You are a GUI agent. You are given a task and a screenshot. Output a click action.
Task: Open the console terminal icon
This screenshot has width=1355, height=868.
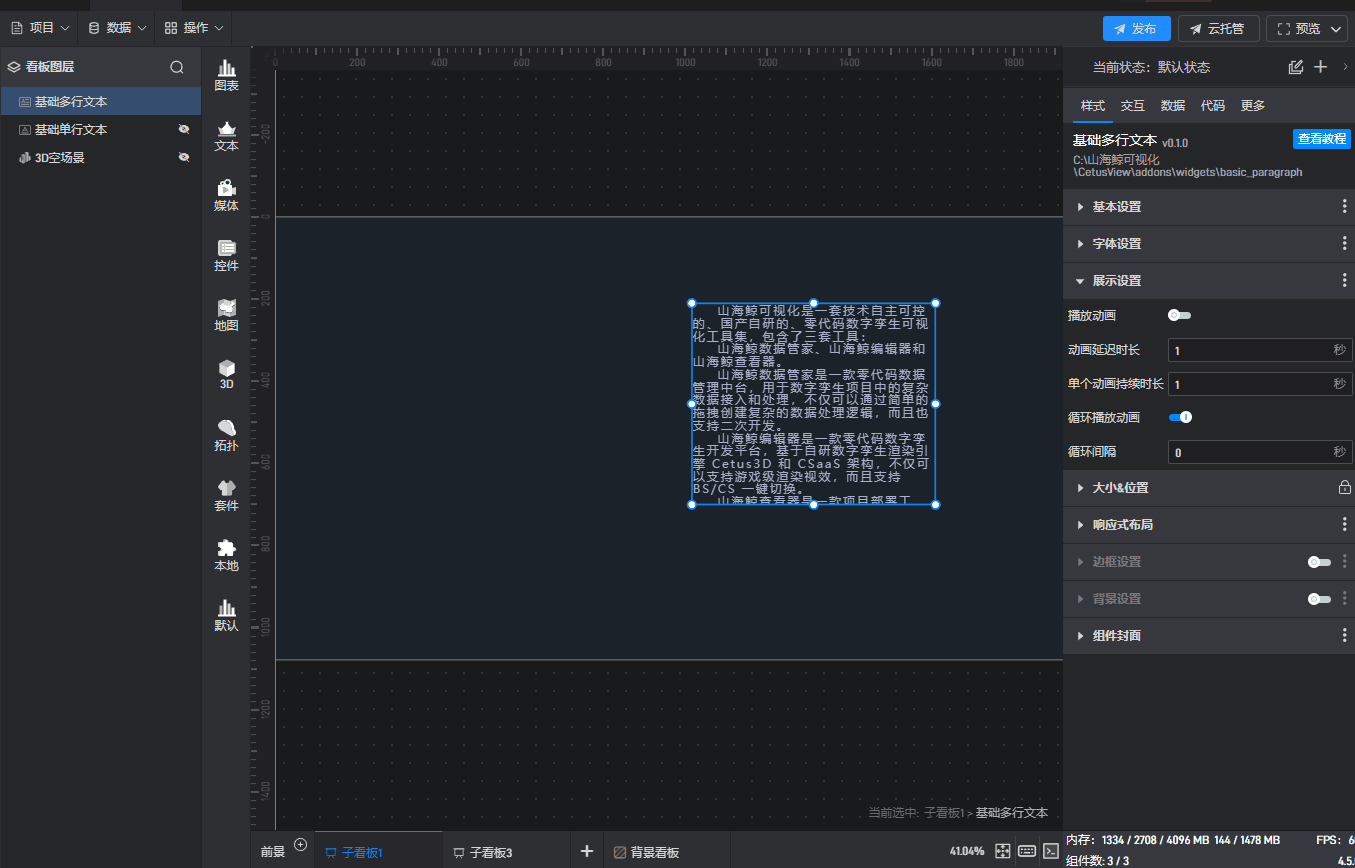point(1051,851)
